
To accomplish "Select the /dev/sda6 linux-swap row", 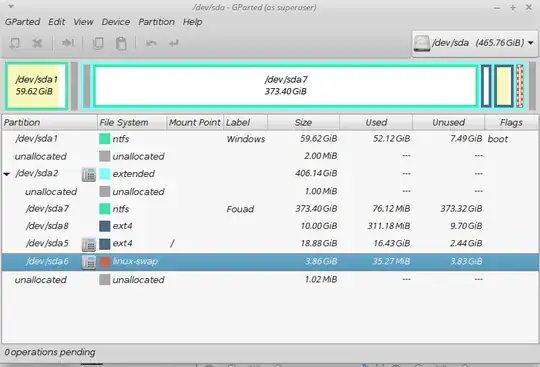I will pos(270,262).
